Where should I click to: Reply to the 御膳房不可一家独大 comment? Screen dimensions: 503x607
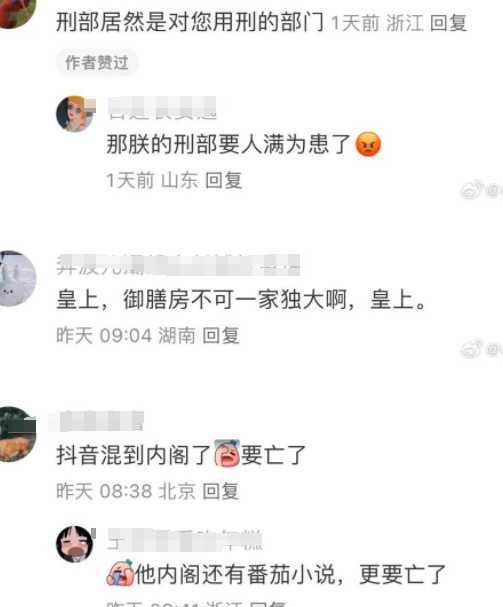pos(221,335)
